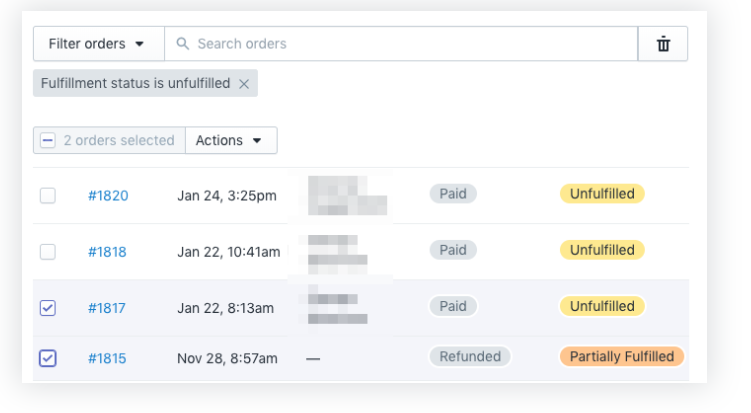The height and width of the screenshot is (413, 751).
Task: Click the Paid badge on order #1820
Action: tap(453, 194)
